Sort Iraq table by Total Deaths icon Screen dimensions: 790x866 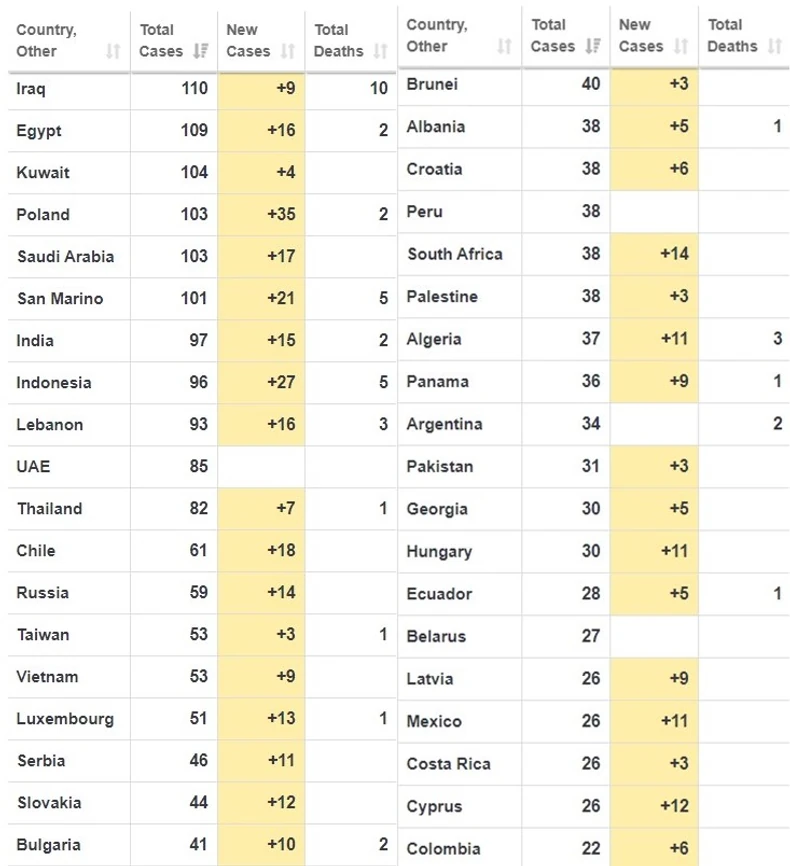(x=380, y=51)
